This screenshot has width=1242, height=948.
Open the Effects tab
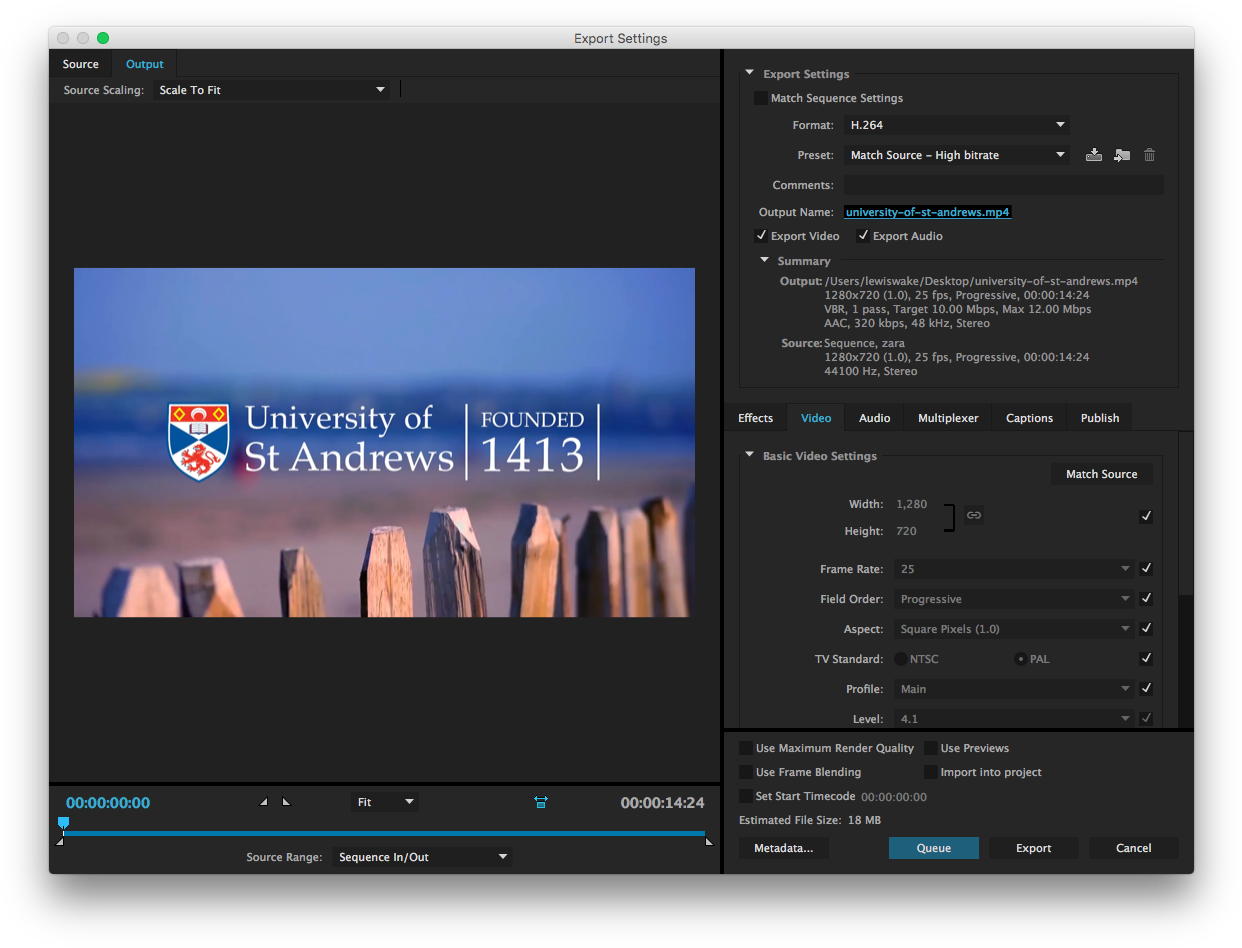[756, 418]
